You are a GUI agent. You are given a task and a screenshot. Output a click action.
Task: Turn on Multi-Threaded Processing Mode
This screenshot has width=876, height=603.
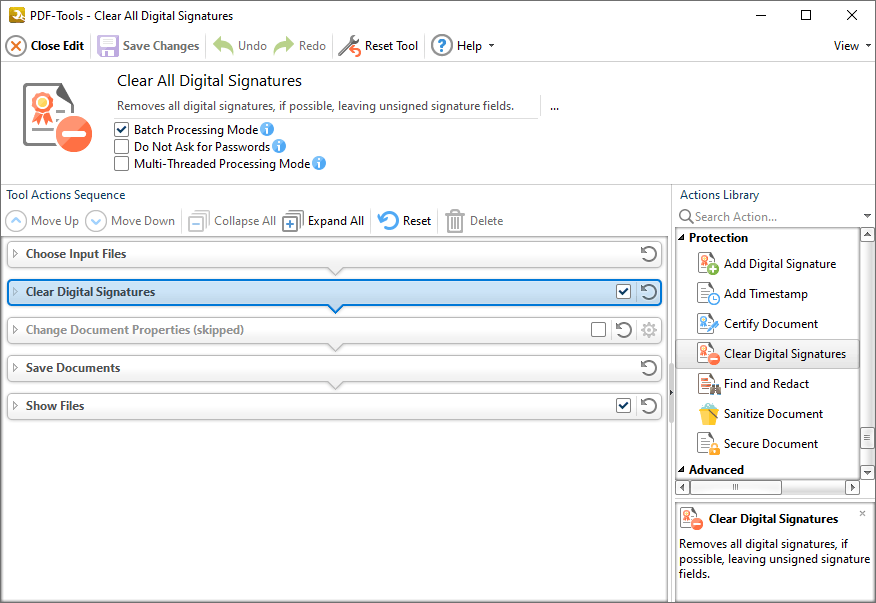point(121,163)
